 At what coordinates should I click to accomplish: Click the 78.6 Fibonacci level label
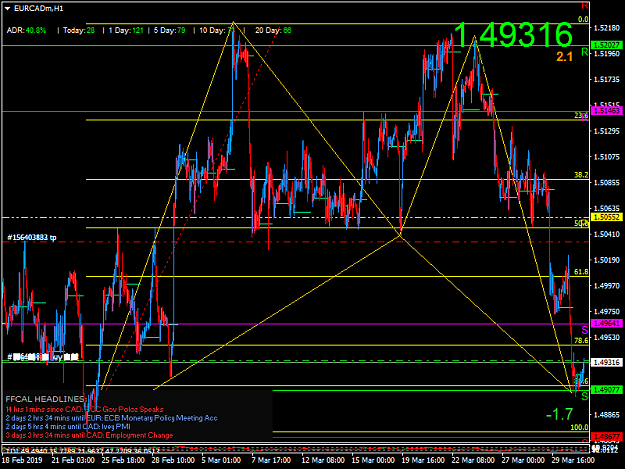581,340
